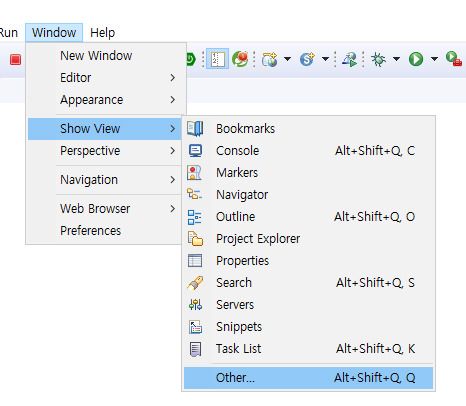Click the Outline view icon
The height and width of the screenshot is (406, 466).
tap(194, 217)
